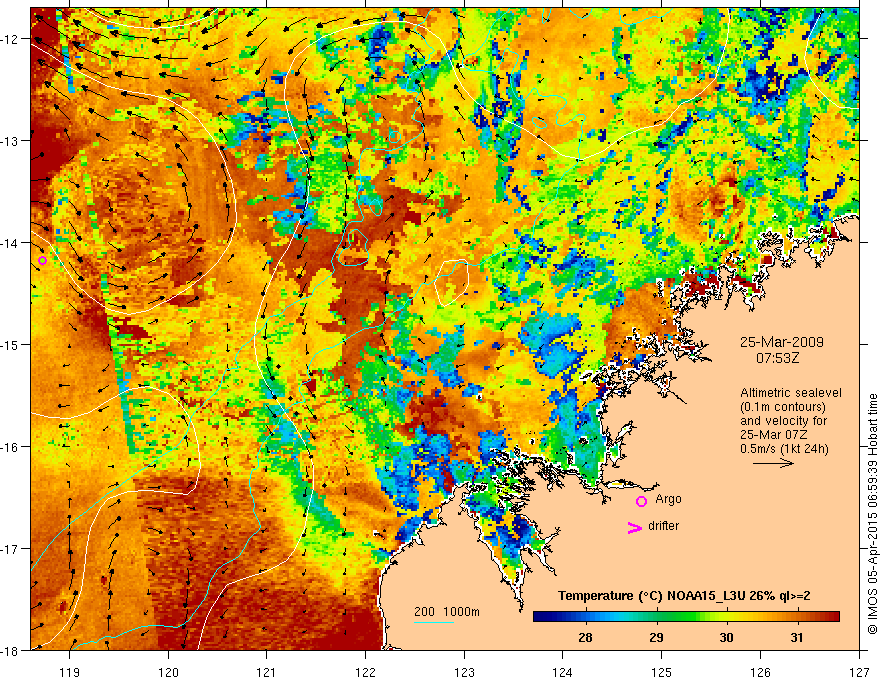Click the cyan 200 1000m isobath legend line
Screen dimensions: 880x680
pos(434,622)
